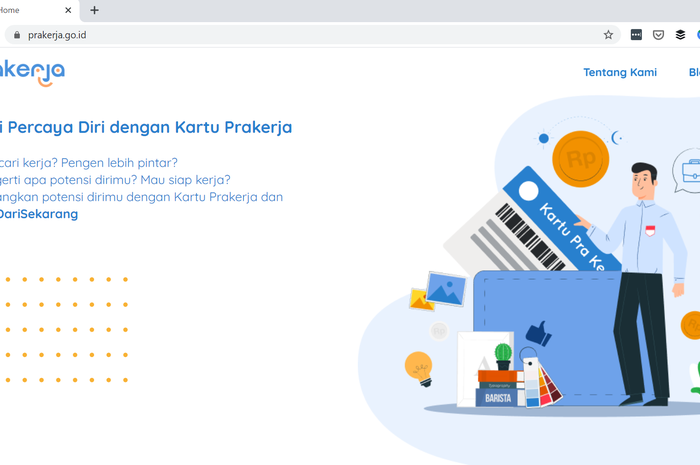Viewport: 700px width, 465px height.
Task: Click the padlock site security icon
Action: [x=17, y=35]
